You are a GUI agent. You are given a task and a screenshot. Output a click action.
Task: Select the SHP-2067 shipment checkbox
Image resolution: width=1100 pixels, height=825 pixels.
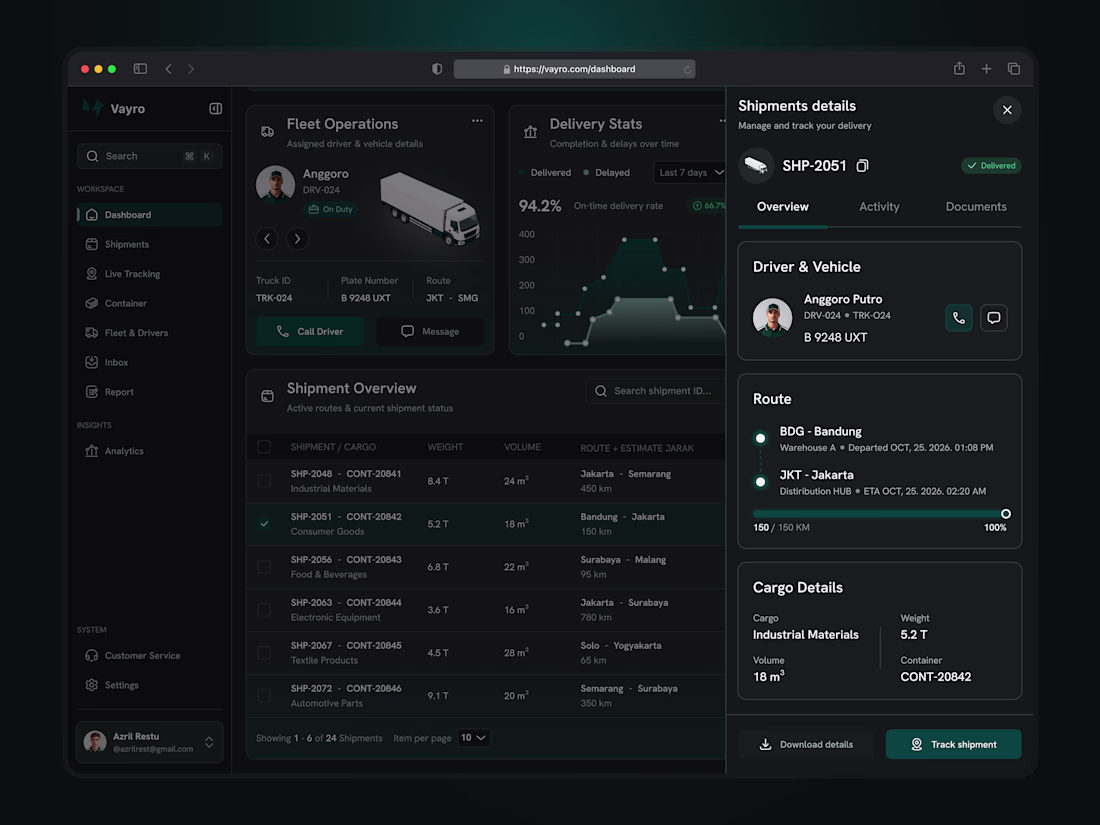[x=264, y=652]
